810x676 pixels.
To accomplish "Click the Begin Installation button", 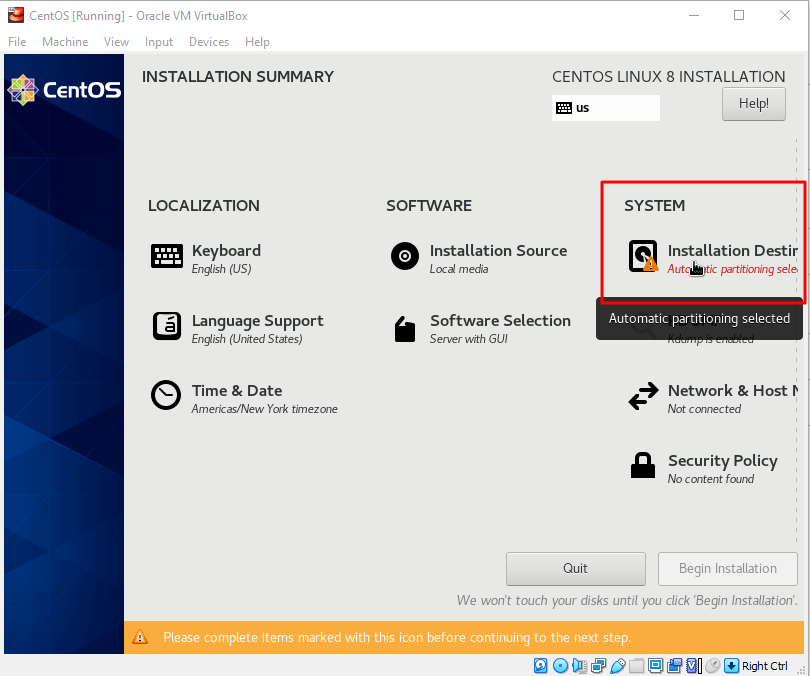I will (x=727, y=569).
